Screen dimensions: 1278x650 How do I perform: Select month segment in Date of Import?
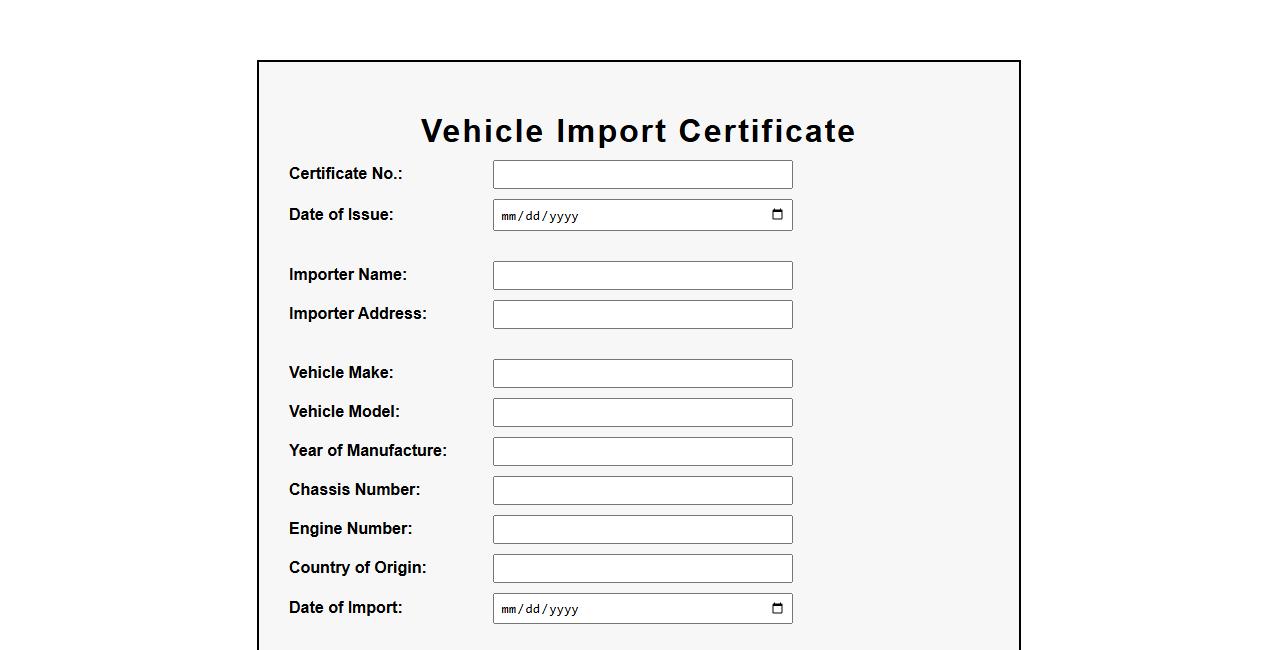(x=508, y=609)
